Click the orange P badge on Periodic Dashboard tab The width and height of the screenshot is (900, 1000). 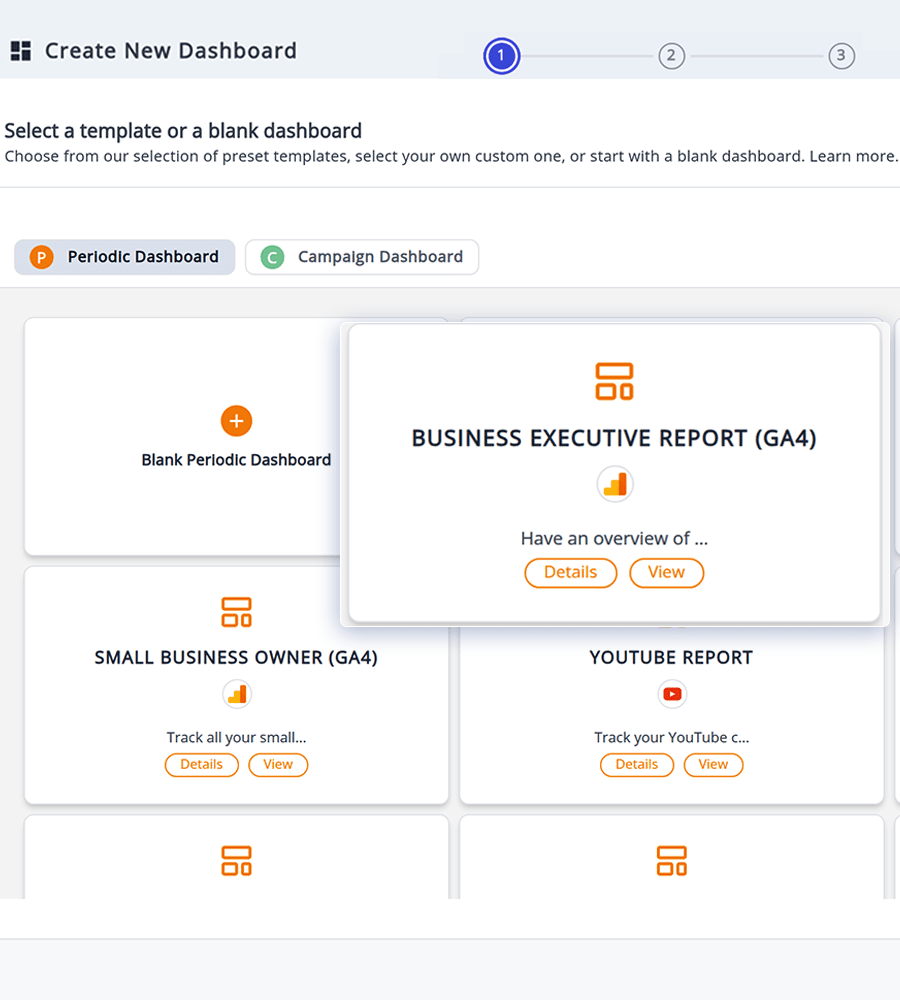(x=40, y=257)
